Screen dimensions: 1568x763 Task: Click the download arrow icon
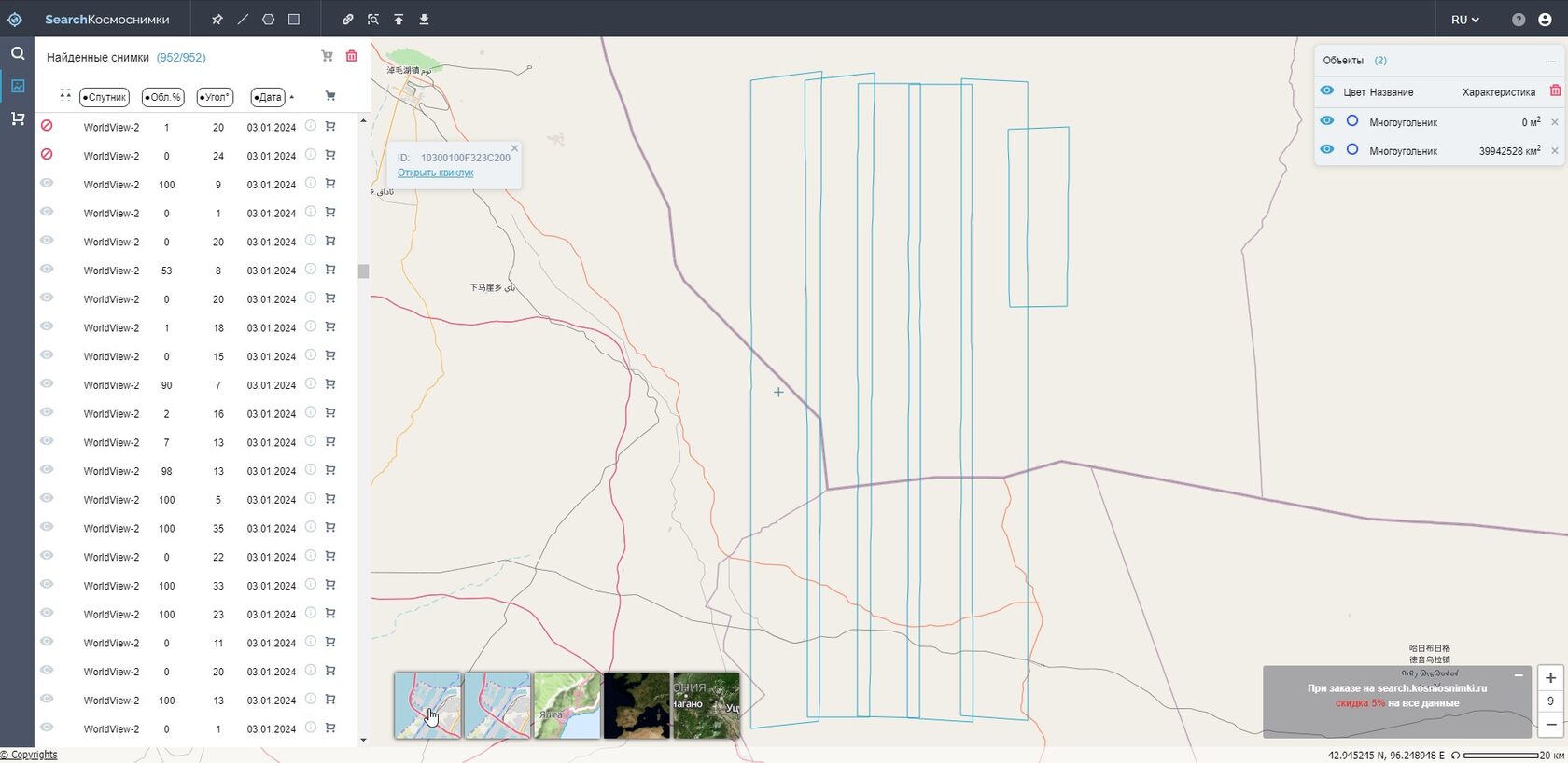[424, 19]
